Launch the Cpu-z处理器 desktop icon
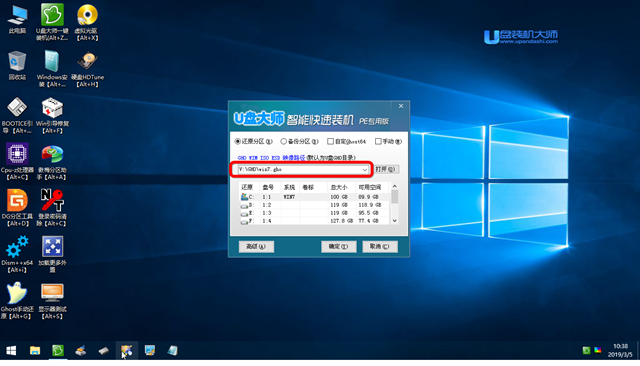Image resolution: width=640 pixels, height=366 pixels. pos(17,162)
